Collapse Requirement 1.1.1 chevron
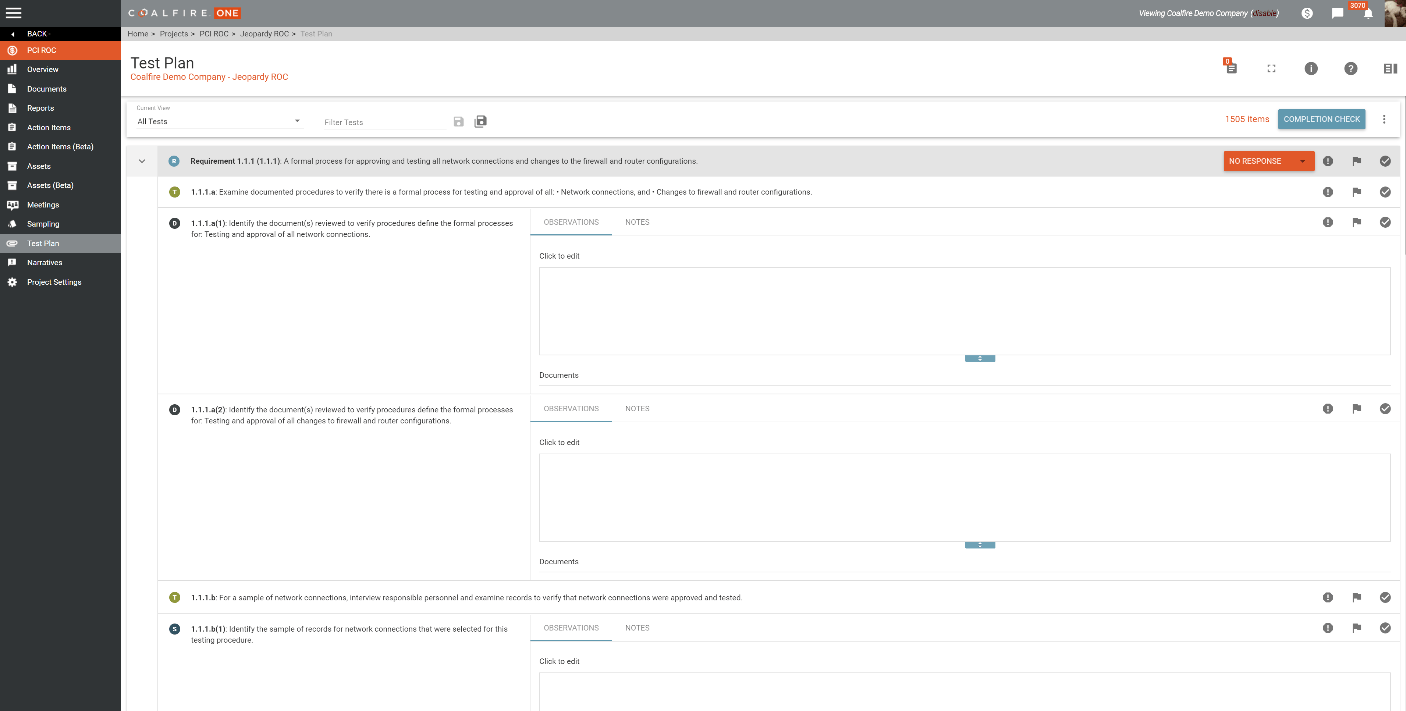Screen dimensions: 1406x711 142,161
